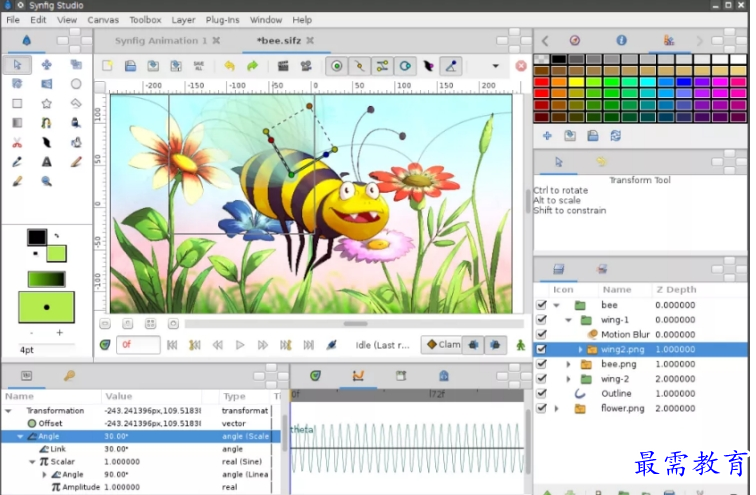
Task: Select the Zoom magnifier tool
Action: (x=47, y=181)
